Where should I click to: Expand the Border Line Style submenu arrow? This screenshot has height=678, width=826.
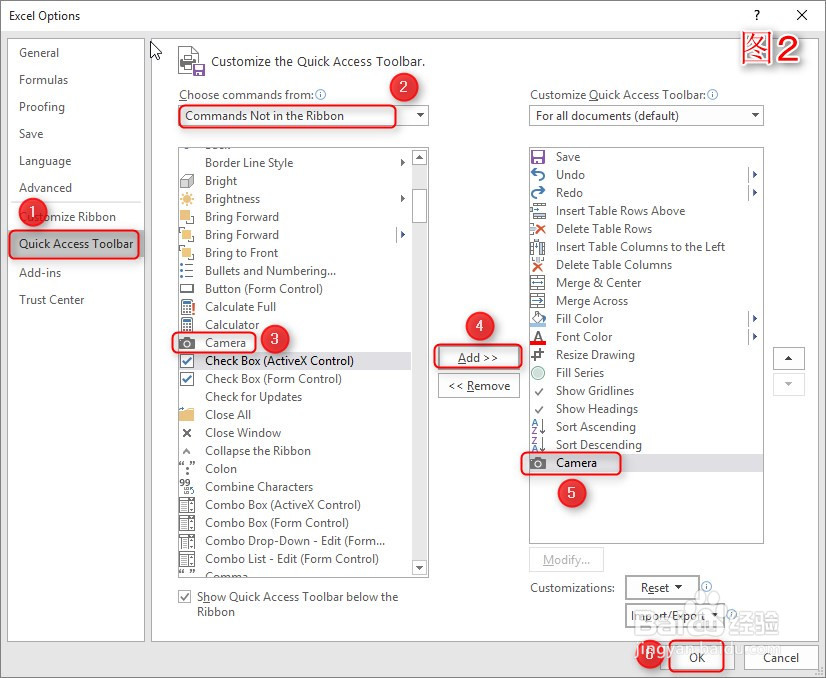(x=403, y=163)
